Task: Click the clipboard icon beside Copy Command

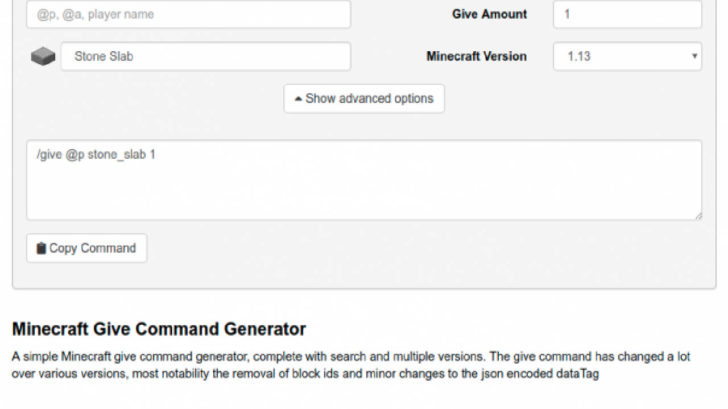Action: click(x=41, y=248)
